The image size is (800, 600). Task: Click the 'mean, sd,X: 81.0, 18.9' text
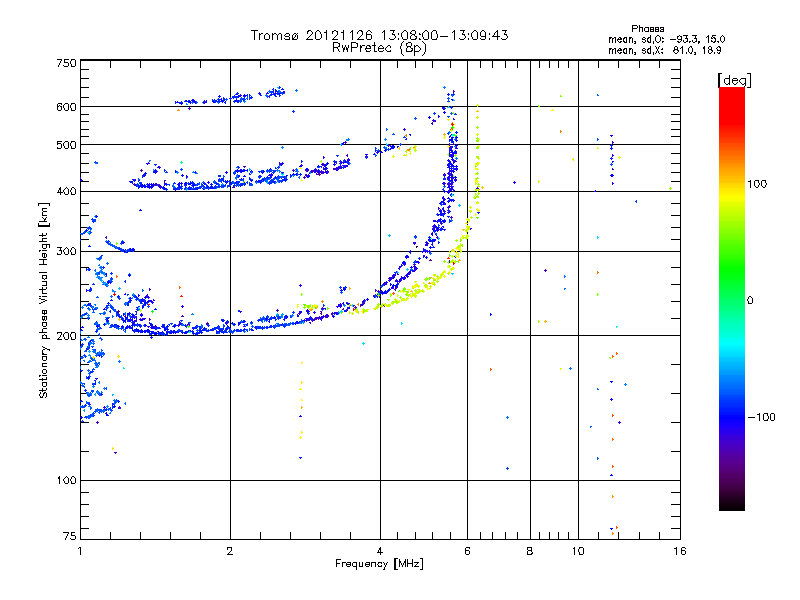pyautogui.click(x=664, y=51)
